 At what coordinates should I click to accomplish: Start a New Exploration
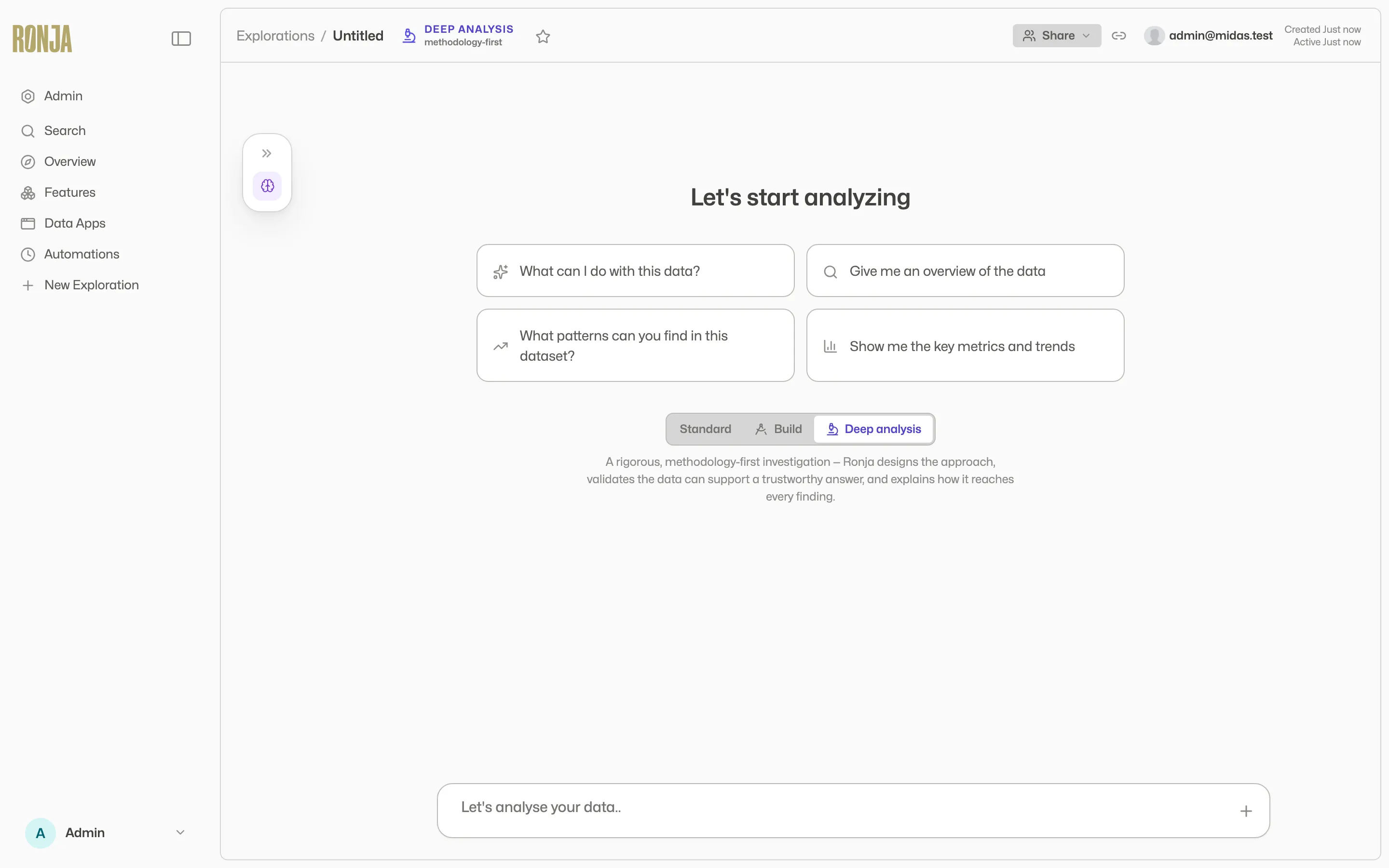point(80,285)
